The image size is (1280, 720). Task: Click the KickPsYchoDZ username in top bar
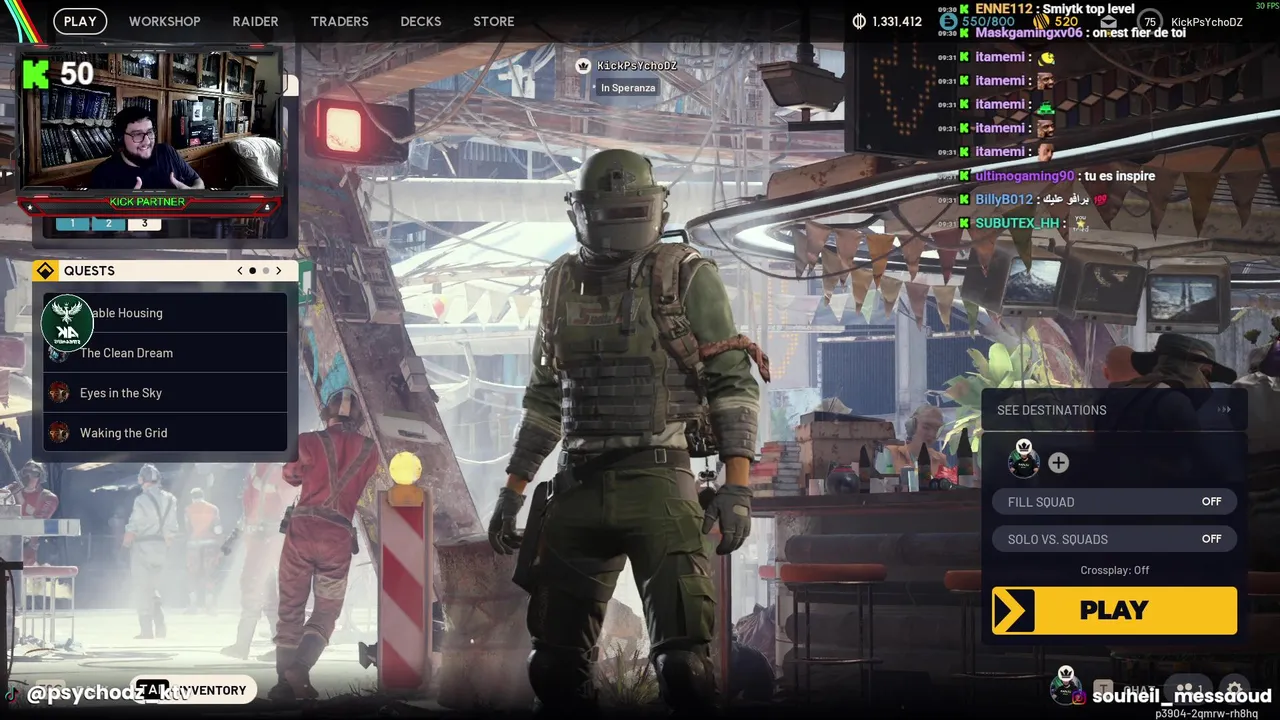(1207, 22)
